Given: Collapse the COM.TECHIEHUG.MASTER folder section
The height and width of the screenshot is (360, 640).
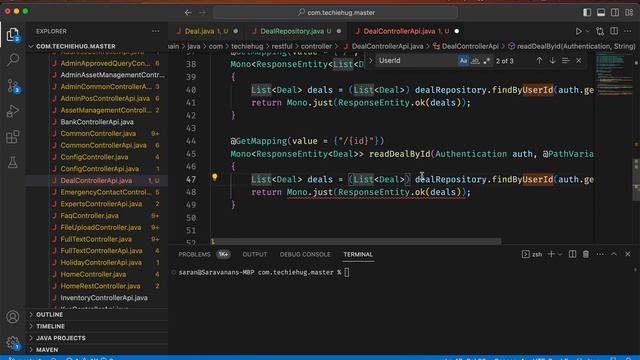Looking at the screenshot, I should click(x=97, y=46).
